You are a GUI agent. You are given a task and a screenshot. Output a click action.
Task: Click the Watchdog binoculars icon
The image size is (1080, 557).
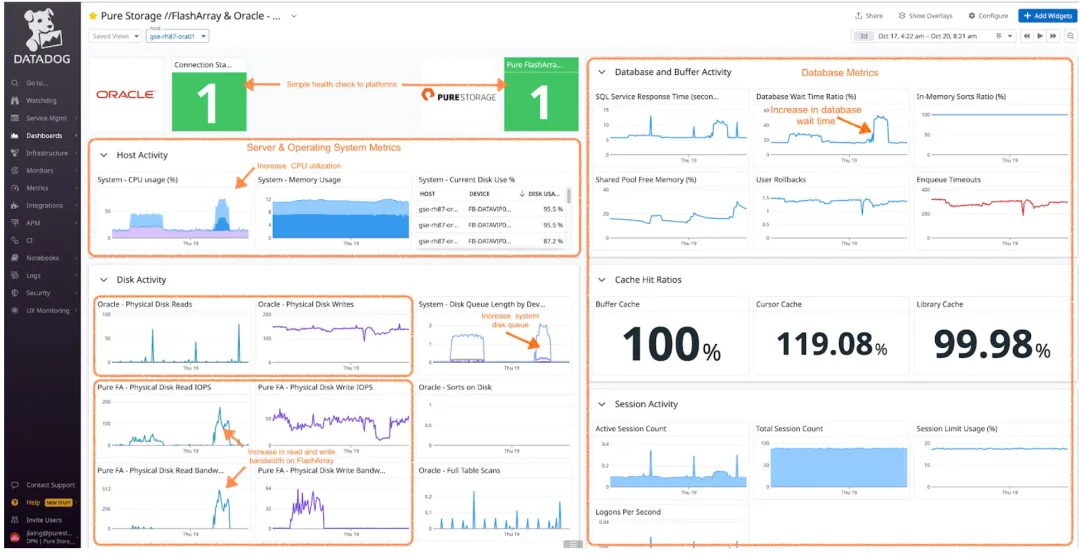[14, 101]
